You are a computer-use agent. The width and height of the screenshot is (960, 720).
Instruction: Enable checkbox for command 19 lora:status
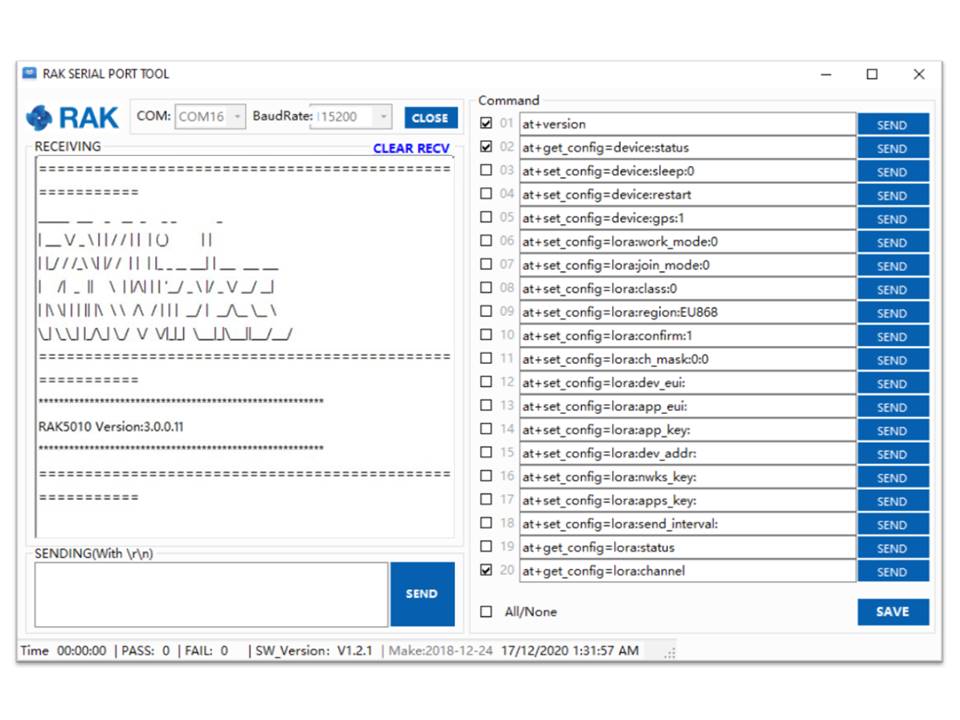(x=486, y=546)
